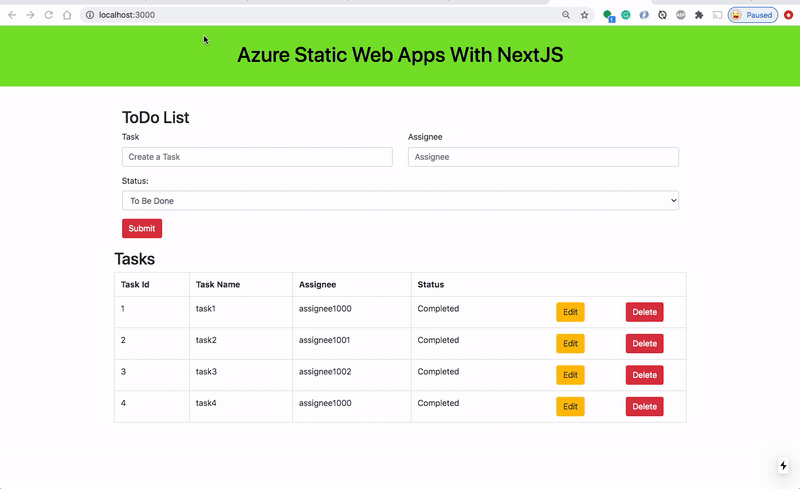Image resolution: width=800 pixels, height=489 pixels.
Task: Submit the new task form
Action: (x=142, y=228)
